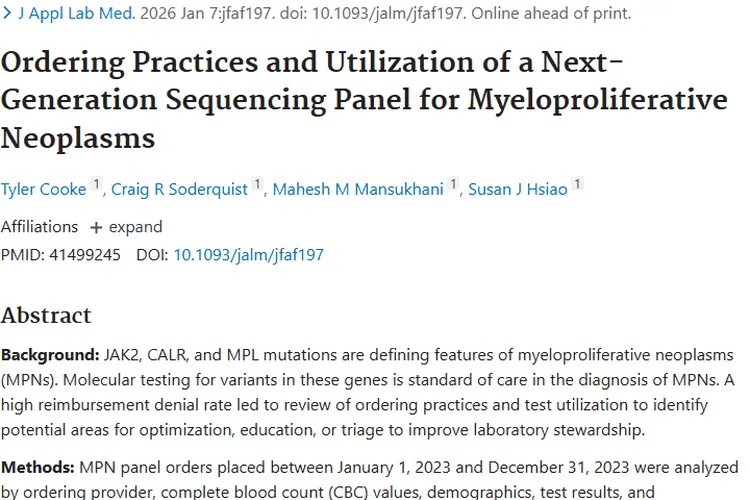Viewport: 750px width, 500px height.
Task: Click the plus icon beside Affiliations
Action: point(96,227)
